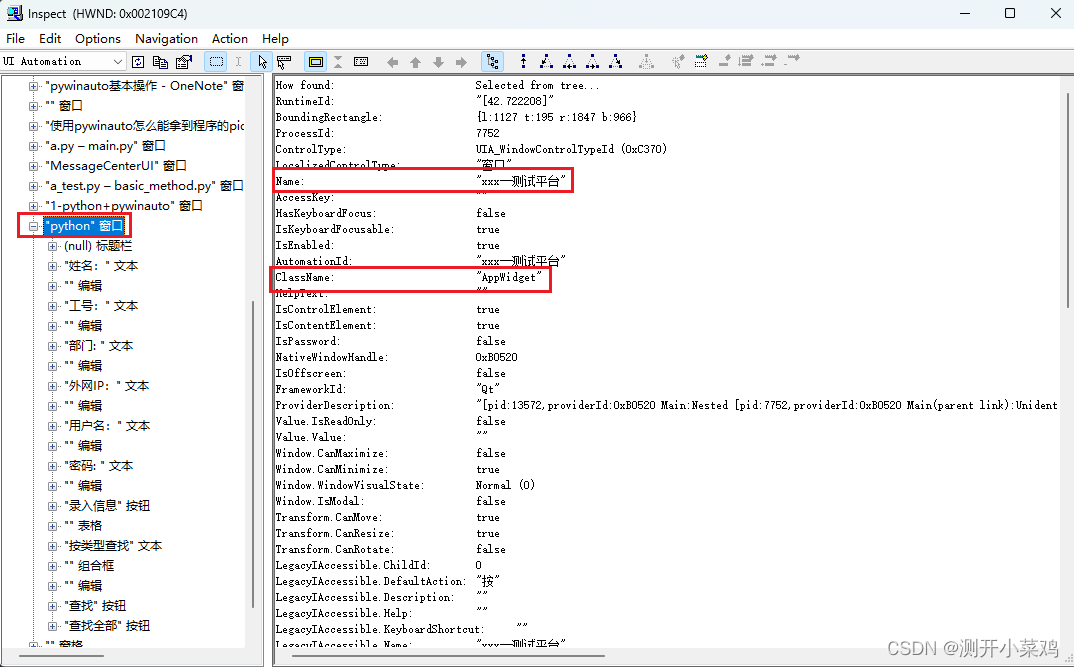Open the File menu
The image size is (1074, 667).
pyautogui.click(x=15, y=39)
